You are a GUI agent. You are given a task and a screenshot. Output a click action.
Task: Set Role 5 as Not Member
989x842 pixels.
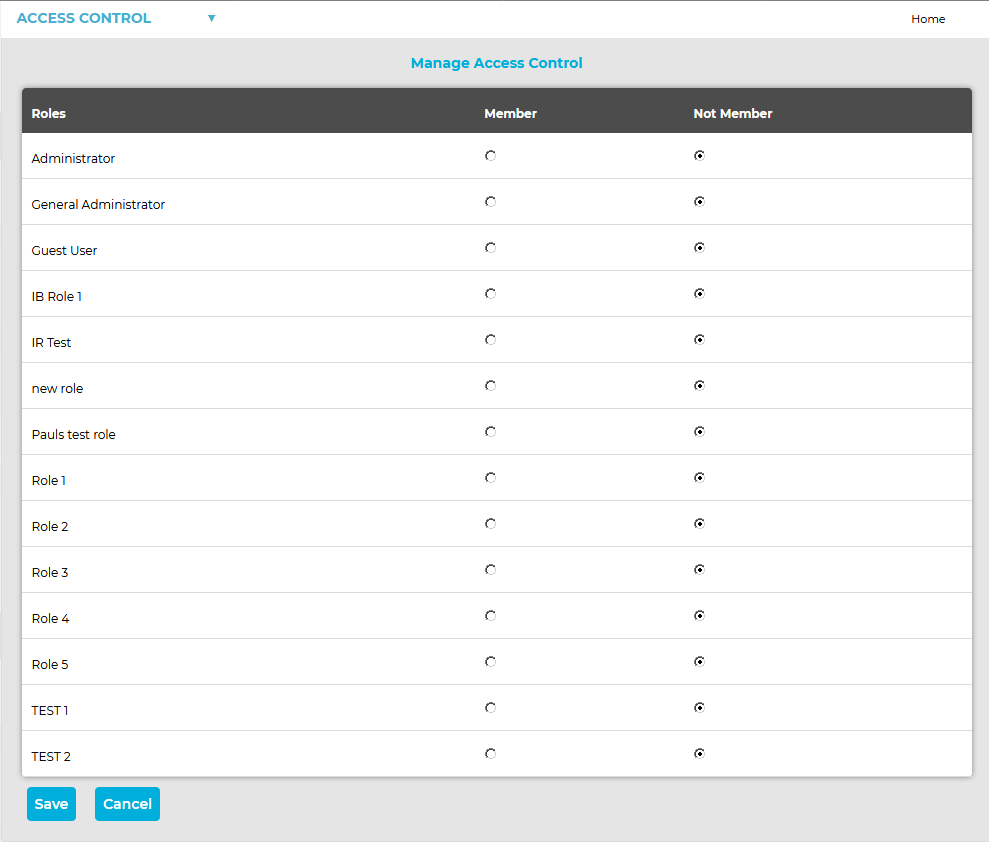coord(699,662)
